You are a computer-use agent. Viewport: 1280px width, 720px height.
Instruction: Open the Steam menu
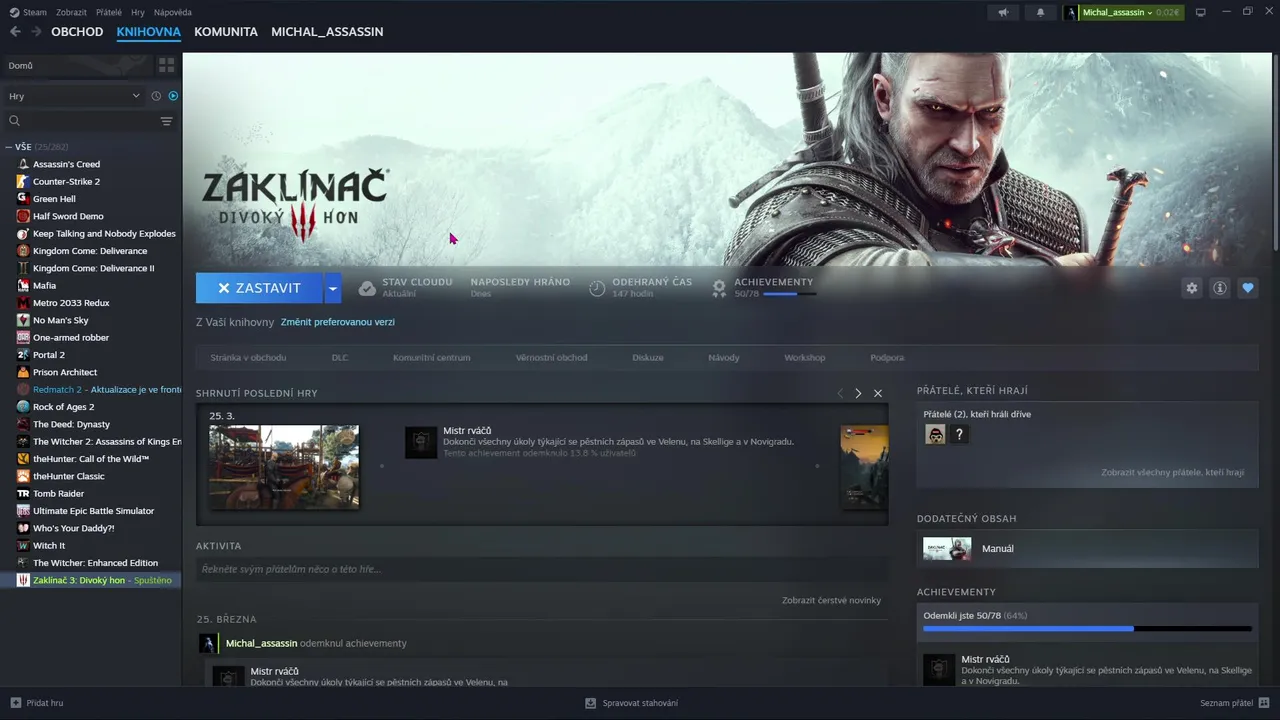tap(35, 12)
